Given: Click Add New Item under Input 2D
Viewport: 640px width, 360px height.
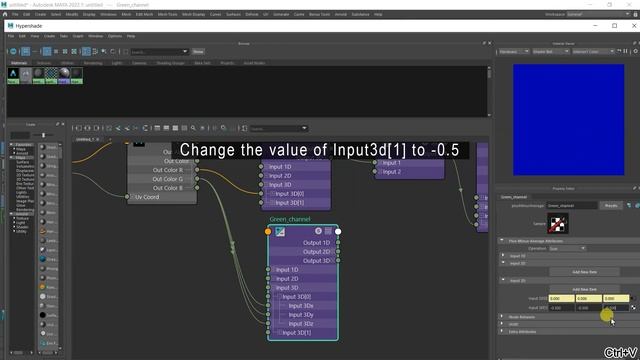Looking at the screenshot, I should click(584, 272).
